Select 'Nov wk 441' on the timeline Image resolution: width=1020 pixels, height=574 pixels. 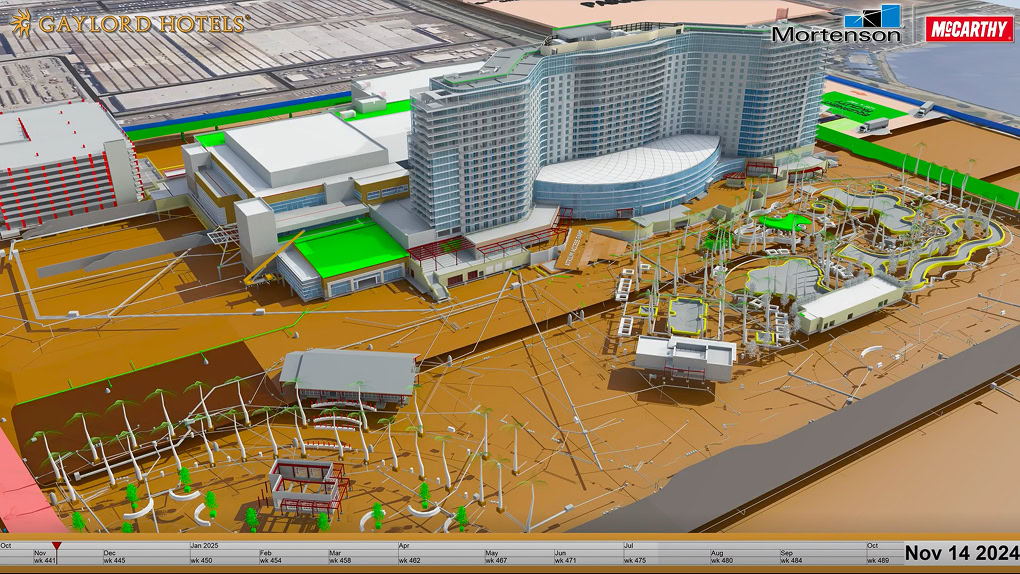[44, 556]
